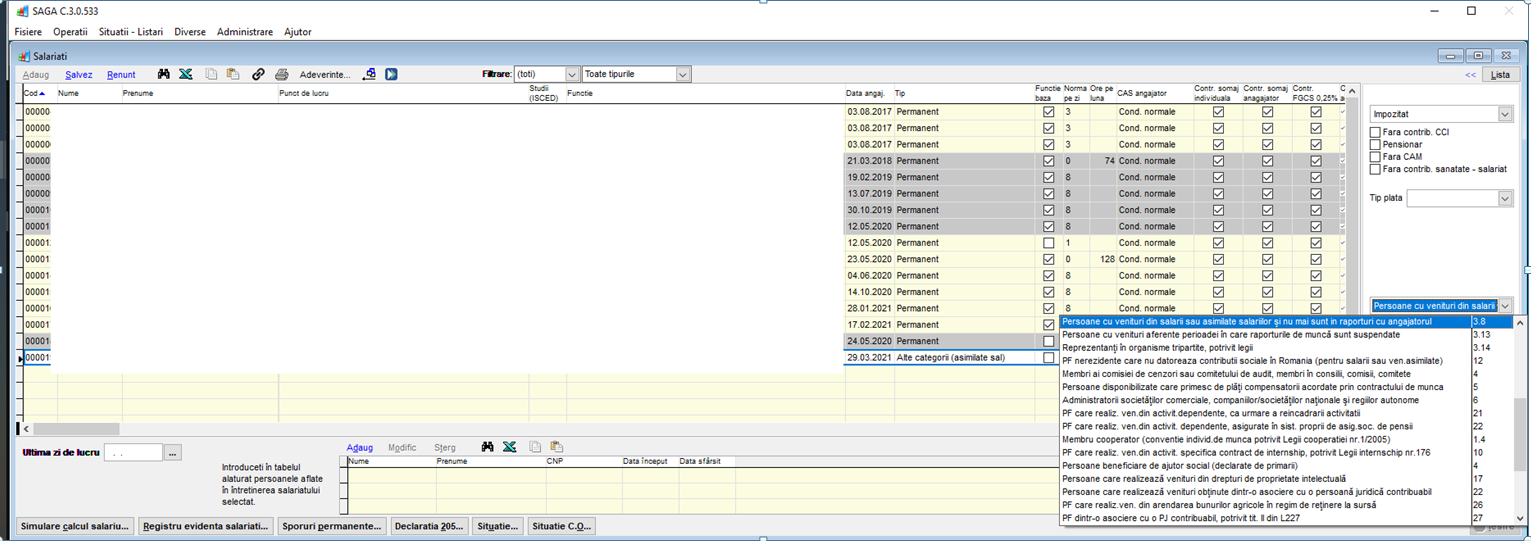
Task: Collapse the Persoane cu venituri din salarii dropdown
Action: pos(1505,306)
